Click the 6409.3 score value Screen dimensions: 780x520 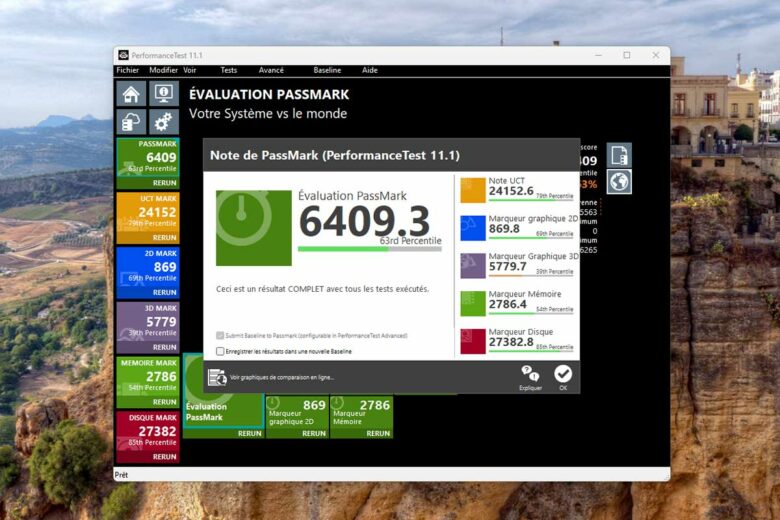coord(365,221)
